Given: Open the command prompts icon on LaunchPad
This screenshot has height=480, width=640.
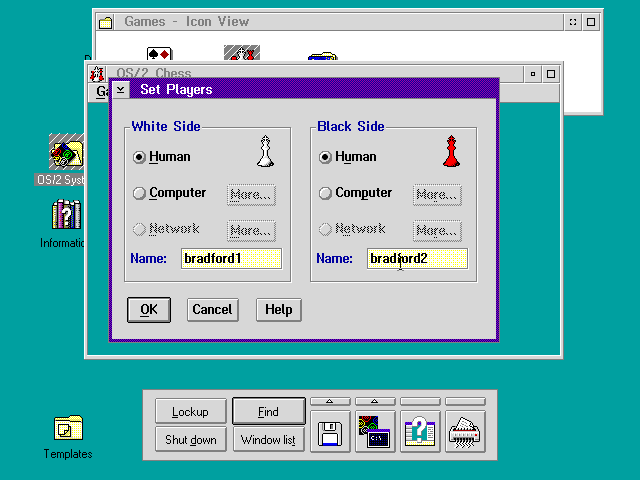Looking at the screenshot, I should coord(375,432).
